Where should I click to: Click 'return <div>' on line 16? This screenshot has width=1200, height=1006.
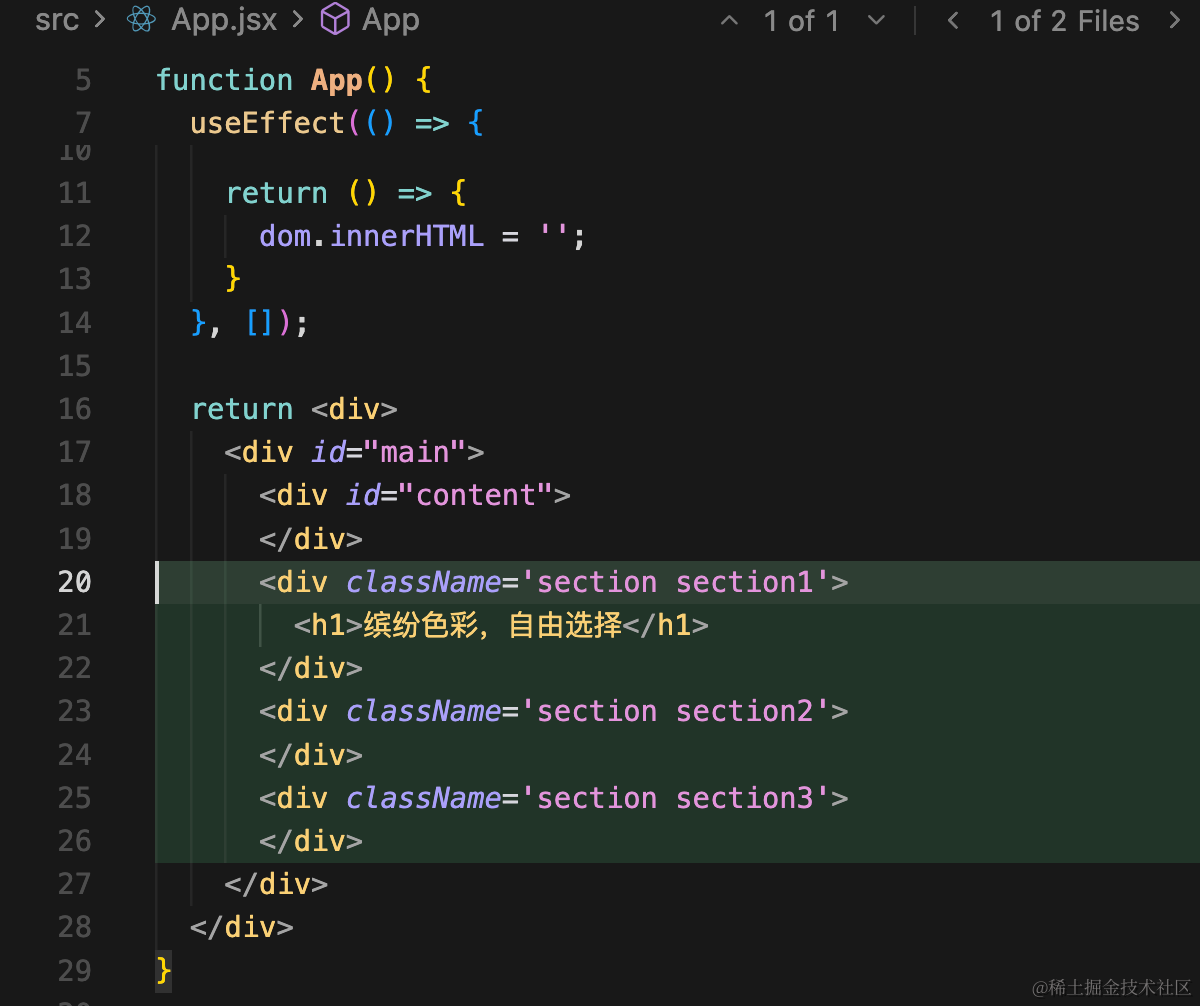(294, 409)
